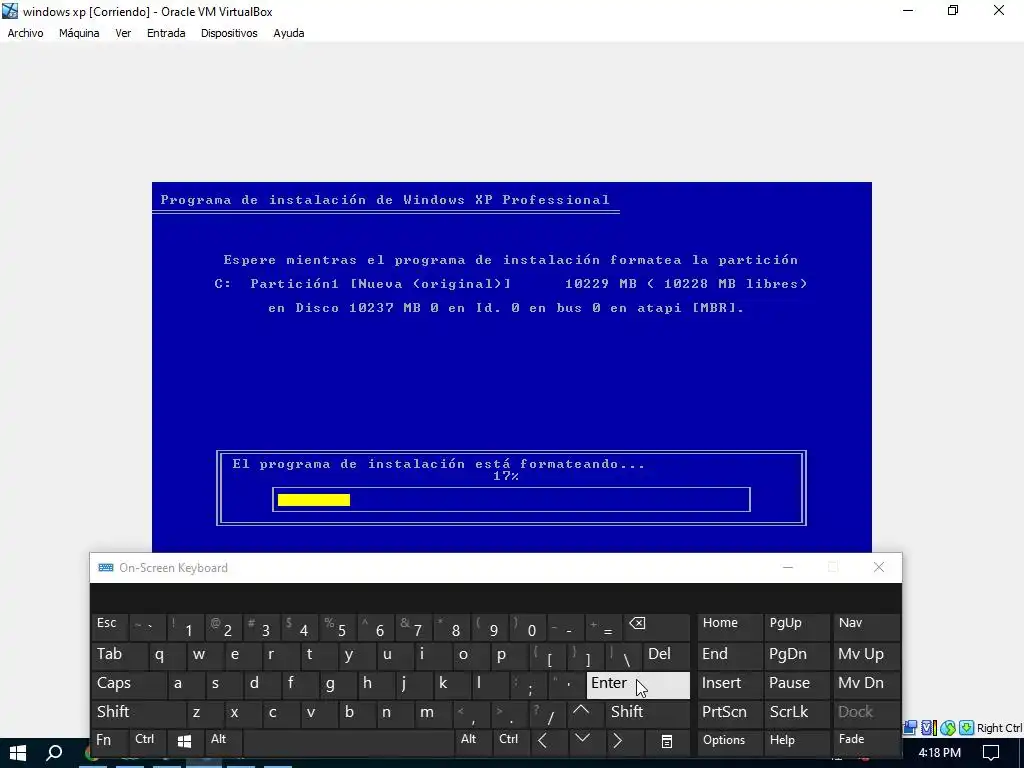Toggle the Fade key
This screenshot has height=768, width=1024.
tap(865, 741)
